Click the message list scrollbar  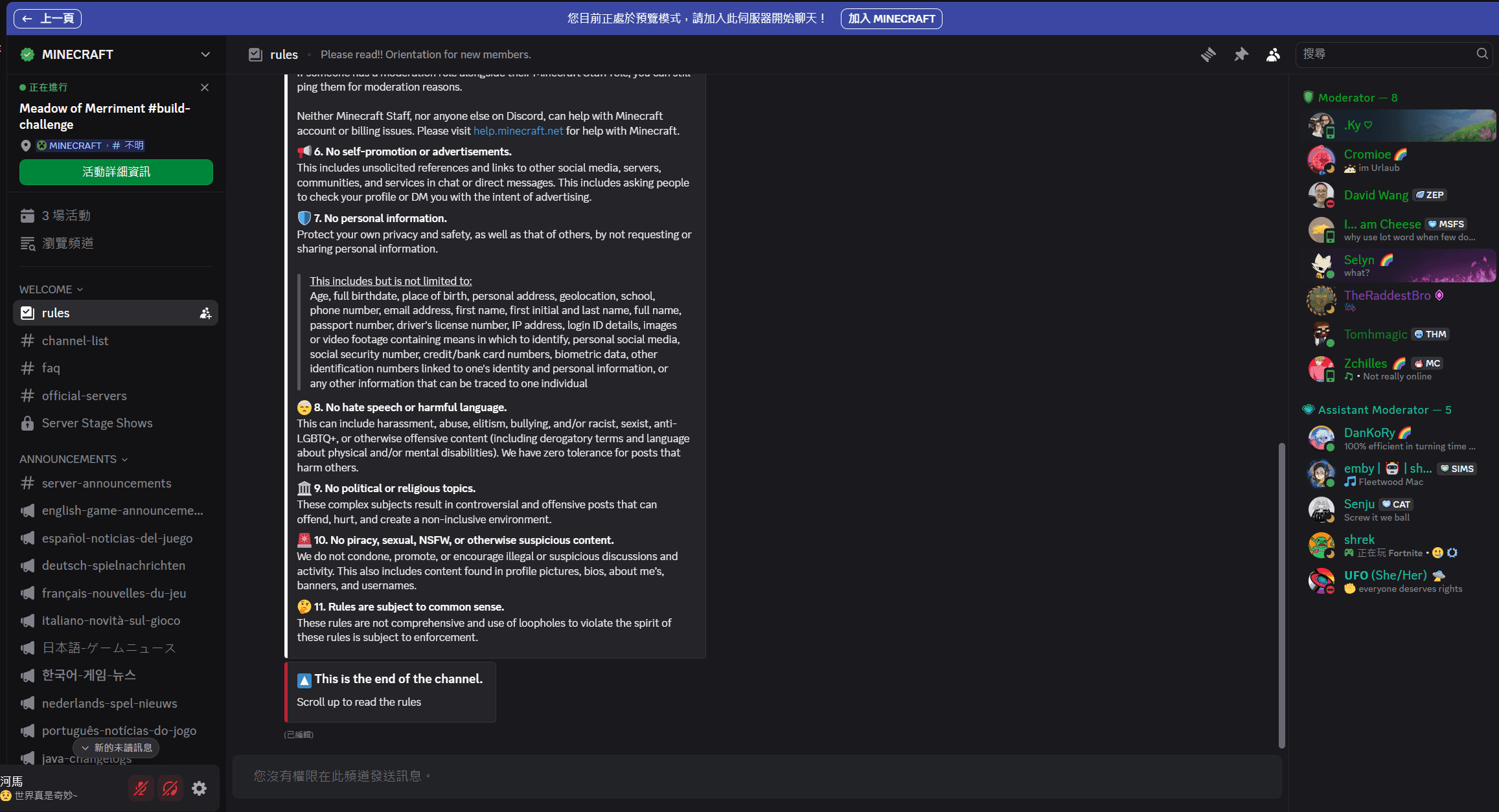1281,594
